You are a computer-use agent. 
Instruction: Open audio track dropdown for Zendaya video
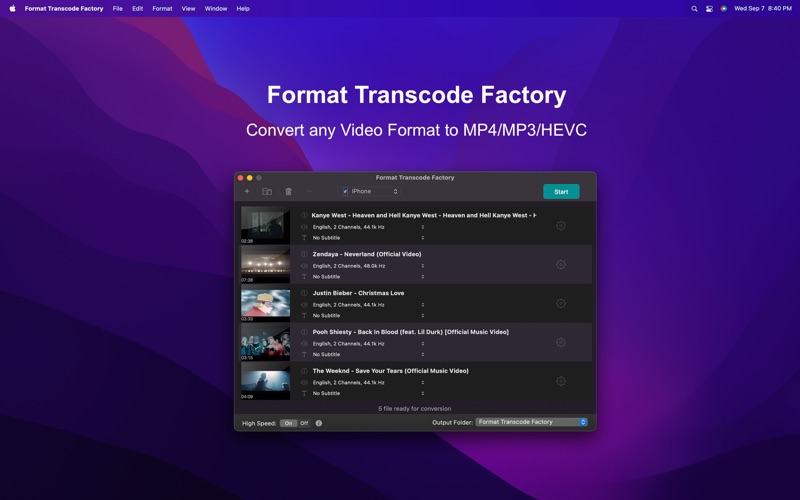(x=368, y=266)
